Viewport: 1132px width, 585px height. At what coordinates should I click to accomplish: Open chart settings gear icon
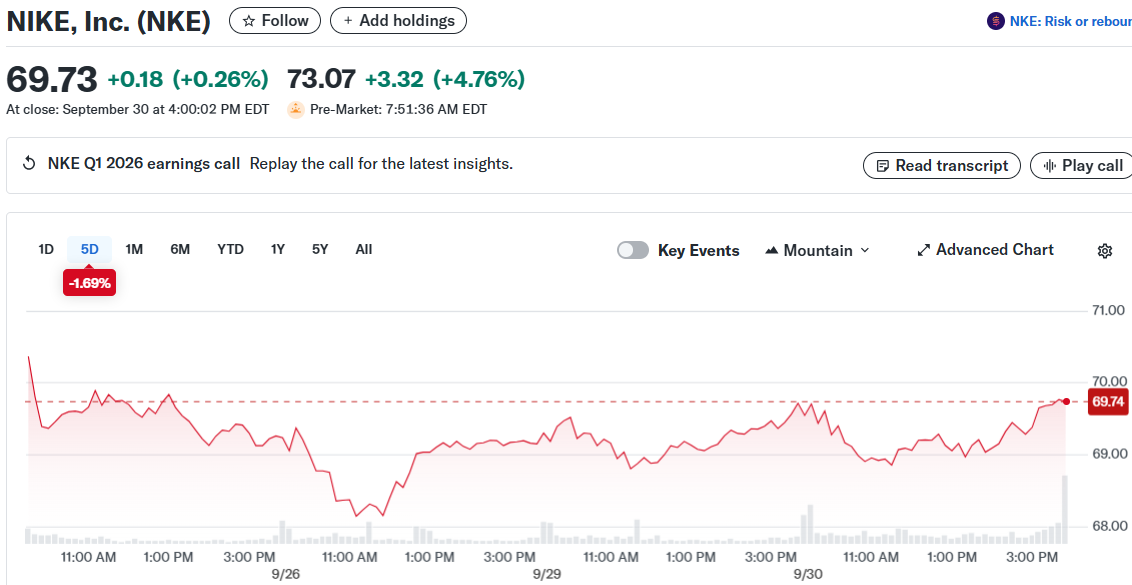point(1105,251)
